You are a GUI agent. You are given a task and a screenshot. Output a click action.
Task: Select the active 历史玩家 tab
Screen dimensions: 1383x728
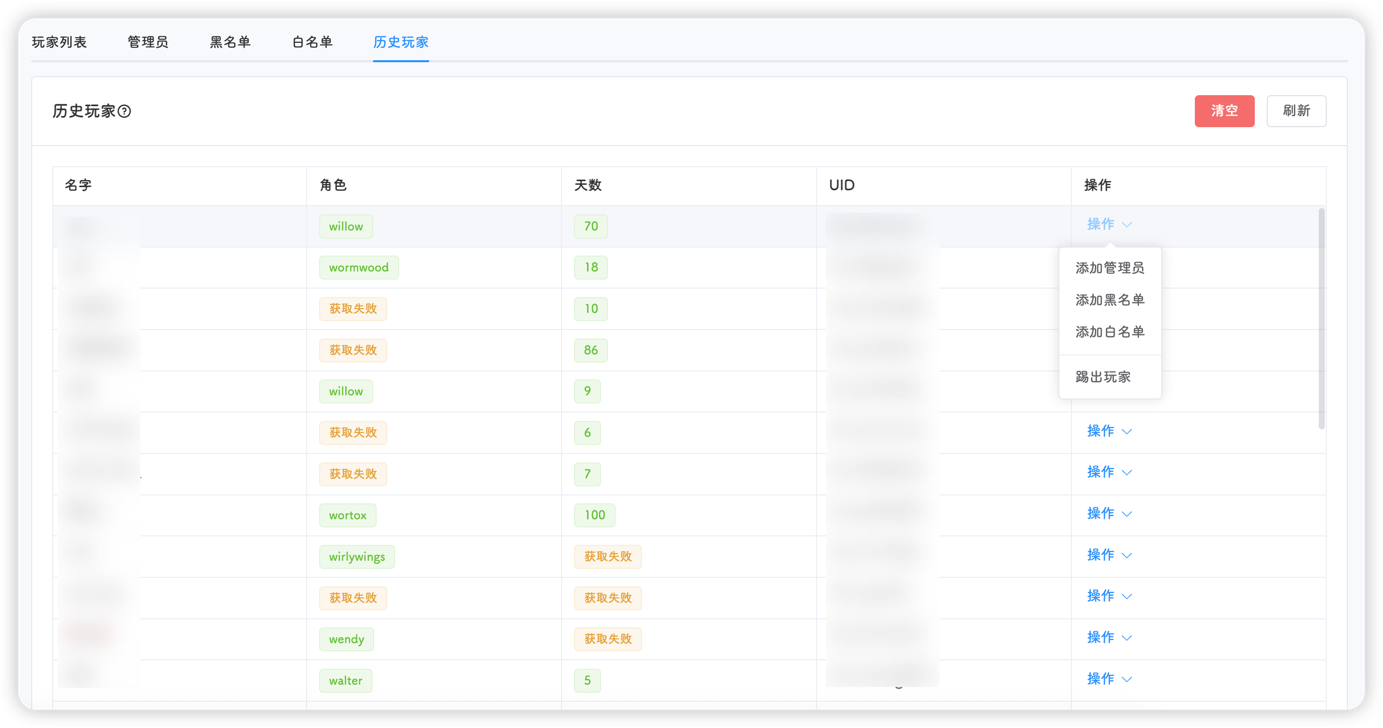(x=400, y=42)
